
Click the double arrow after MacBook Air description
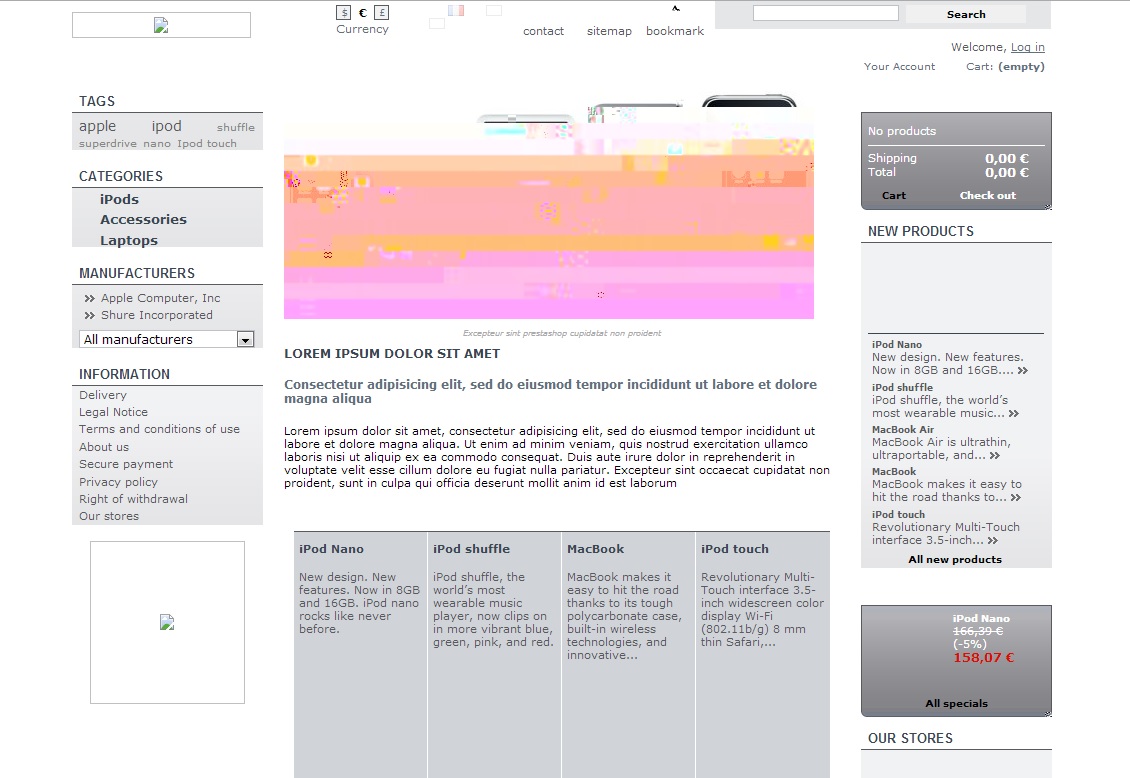coord(995,455)
